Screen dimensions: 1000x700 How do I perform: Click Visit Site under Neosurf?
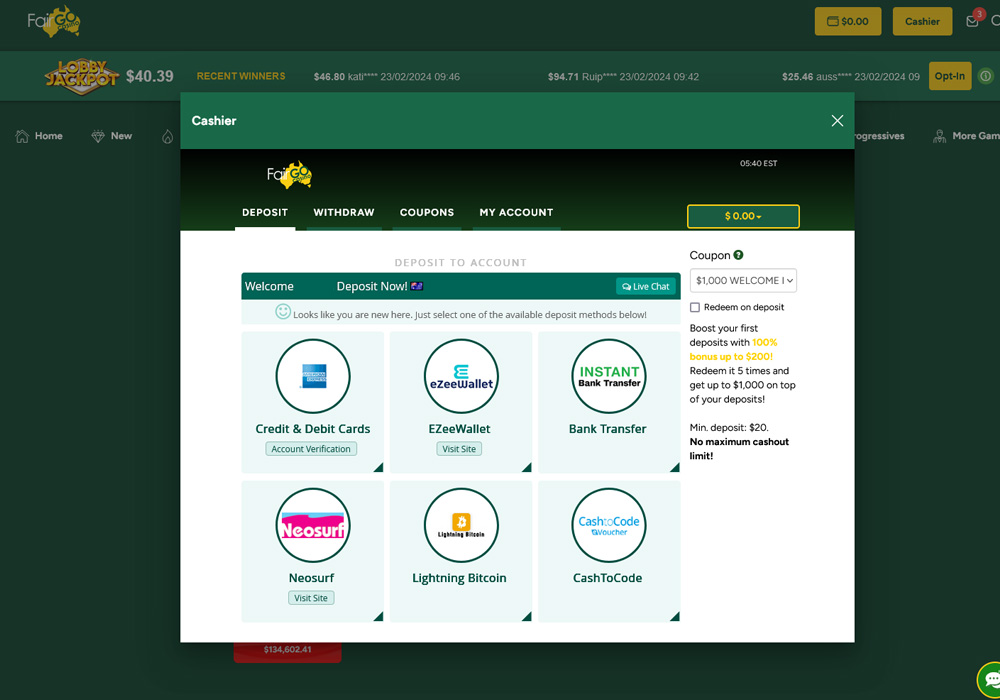[311, 598]
